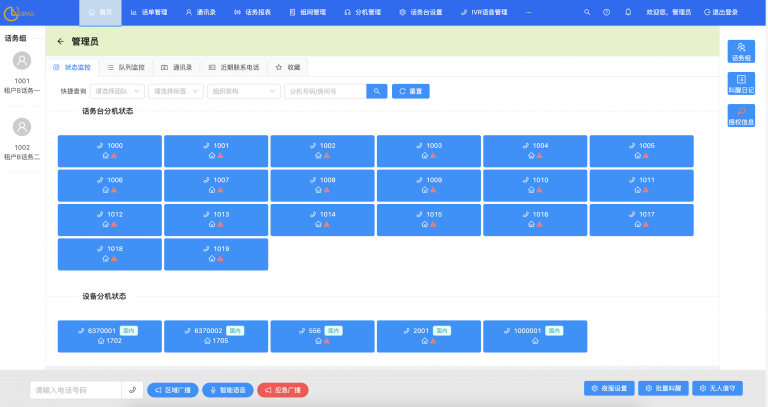This screenshot has height=407, width=768.
Task: Go to 首页 in top navigation
Action: (x=100, y=12)
